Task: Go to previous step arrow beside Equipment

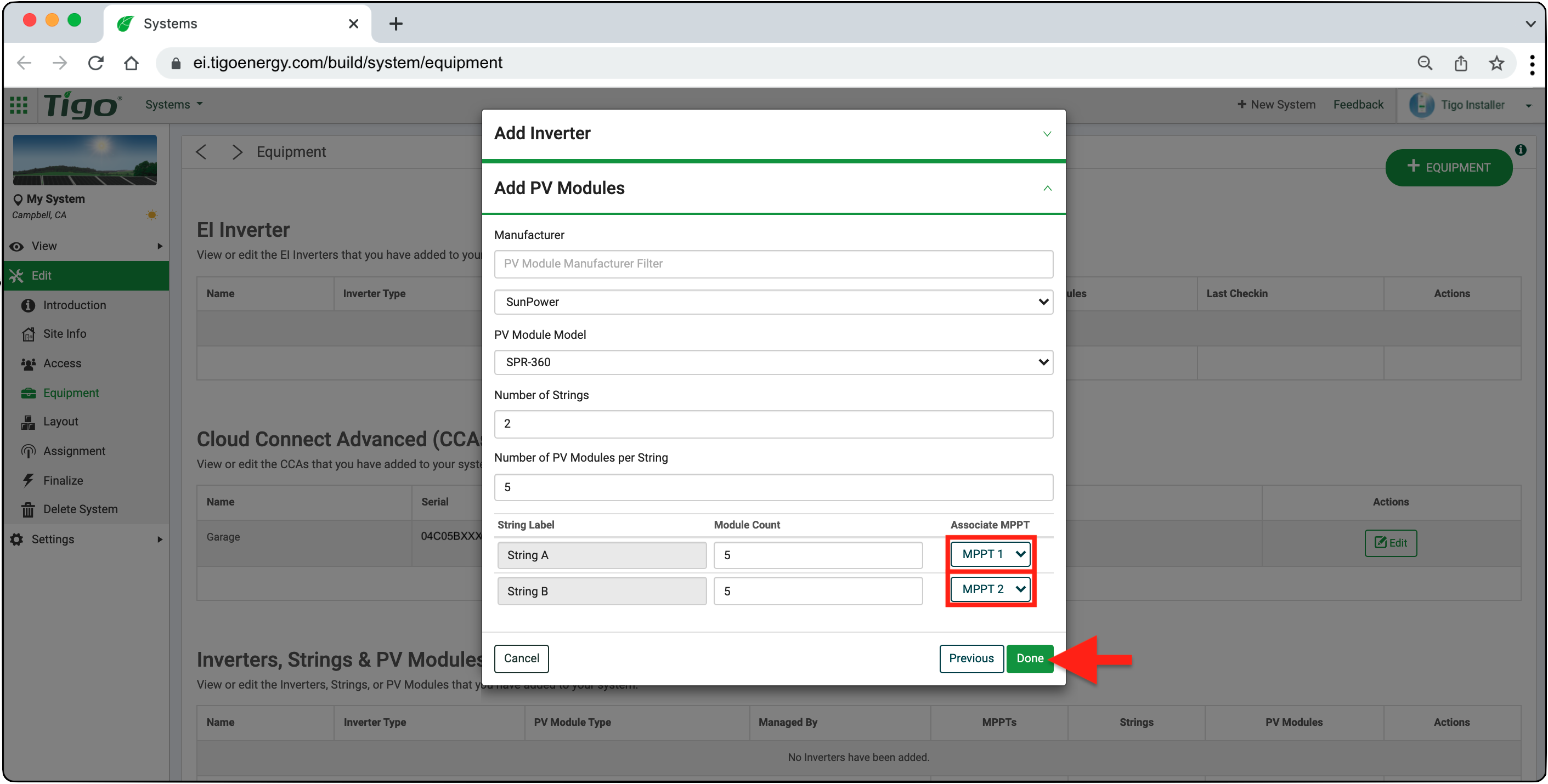Action: click(201, 152)
